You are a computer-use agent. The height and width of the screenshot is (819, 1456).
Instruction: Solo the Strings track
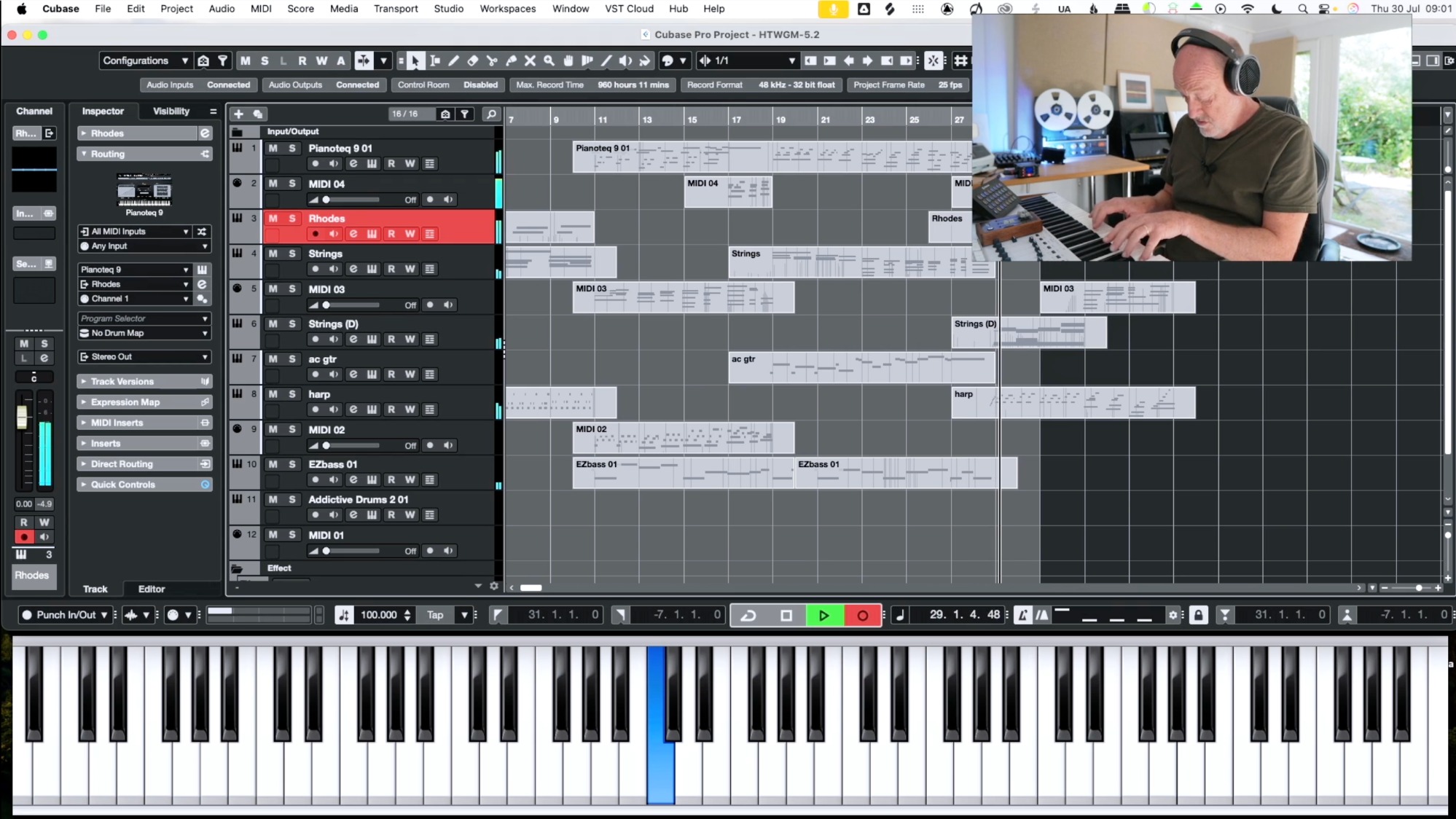pos(292,254)
